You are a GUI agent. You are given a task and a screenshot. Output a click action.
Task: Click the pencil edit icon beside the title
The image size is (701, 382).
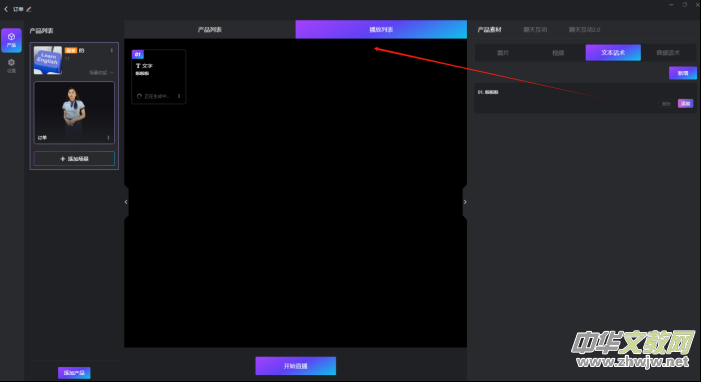click(29, 9)
